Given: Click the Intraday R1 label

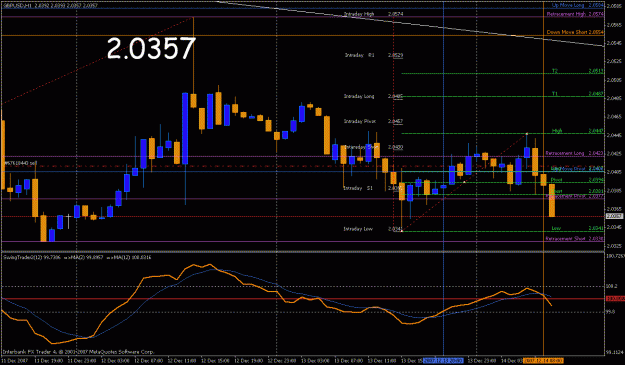Looking at the screenshot, I should tap(360, 55).
